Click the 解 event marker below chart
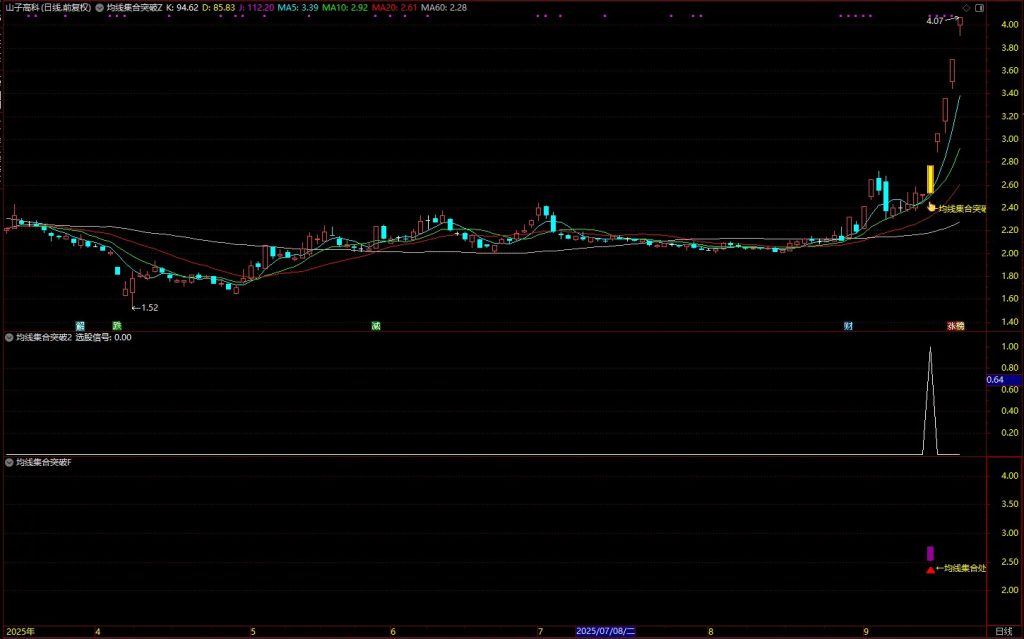The width and height of the screenshot is (1024, 639). click(80, 325)
